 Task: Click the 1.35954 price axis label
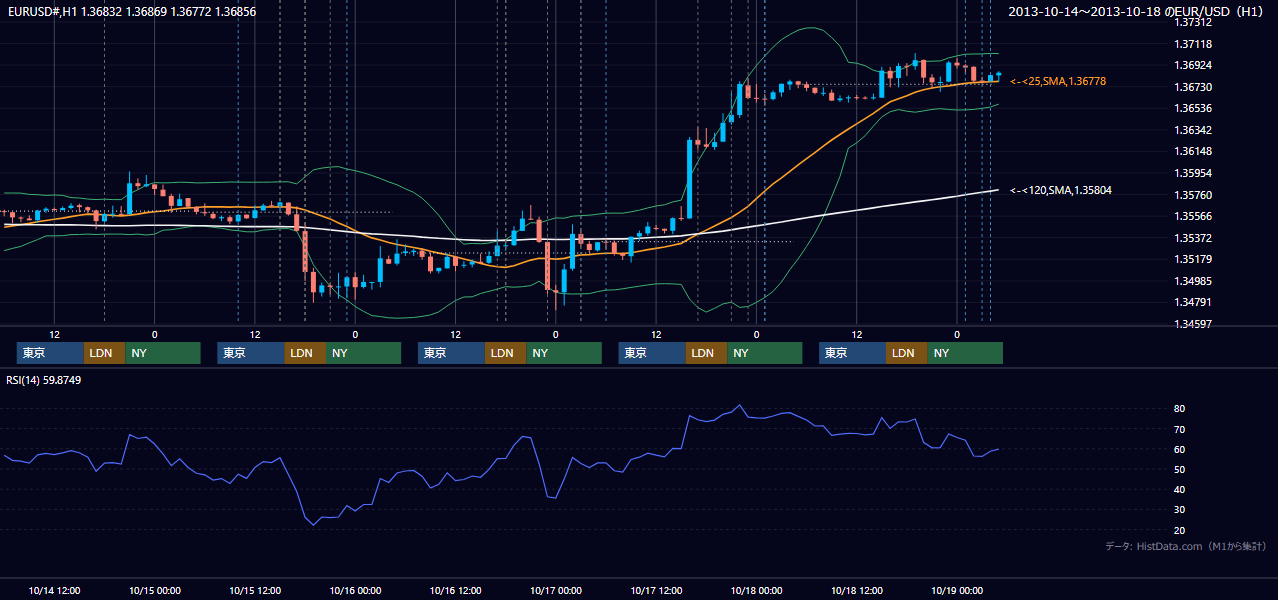[1193, 173]
